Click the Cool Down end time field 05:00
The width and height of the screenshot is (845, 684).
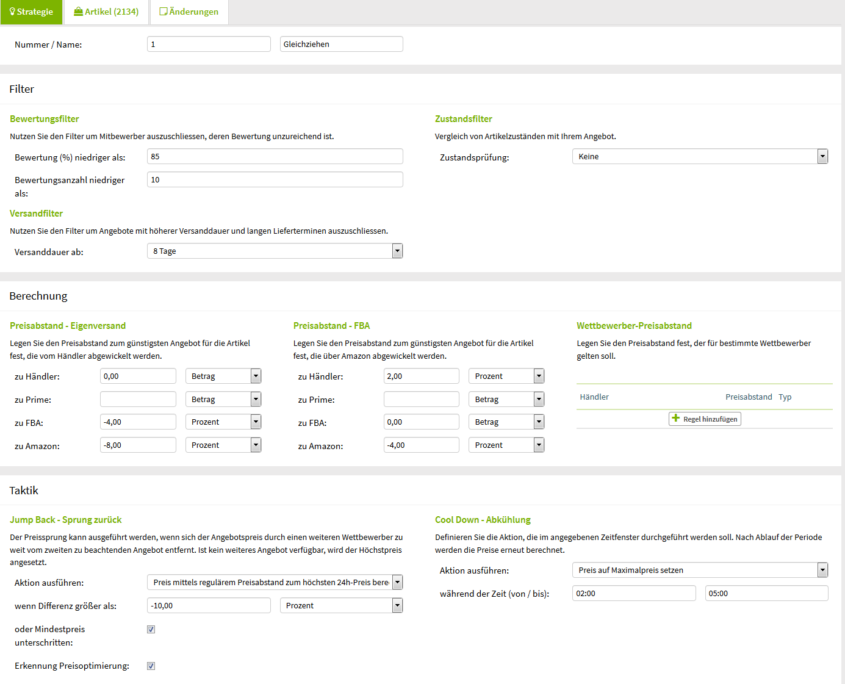point(766,593)
